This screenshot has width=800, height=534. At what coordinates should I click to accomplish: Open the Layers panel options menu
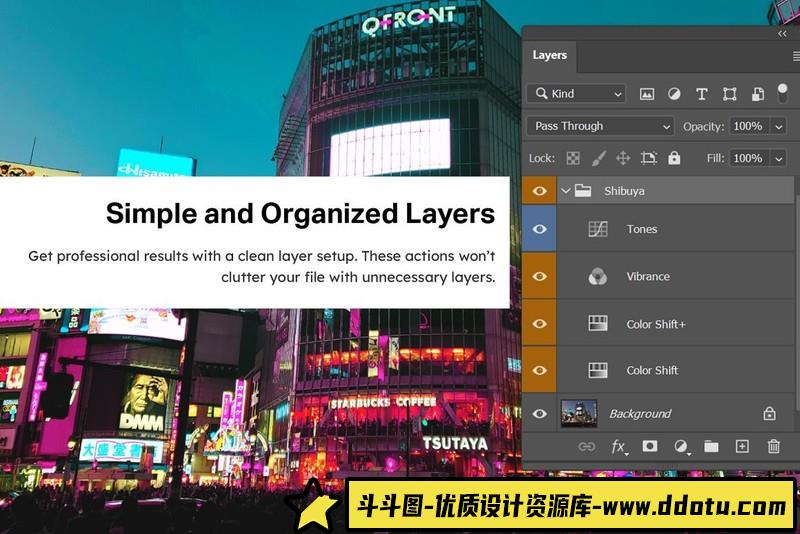pos(796,56)
